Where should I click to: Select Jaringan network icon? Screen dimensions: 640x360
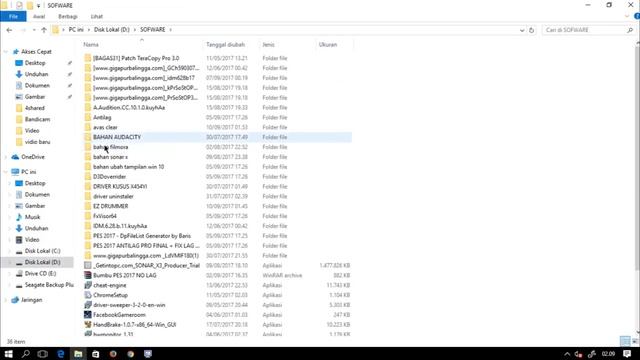pyautogui.click(x=16, y=300)
